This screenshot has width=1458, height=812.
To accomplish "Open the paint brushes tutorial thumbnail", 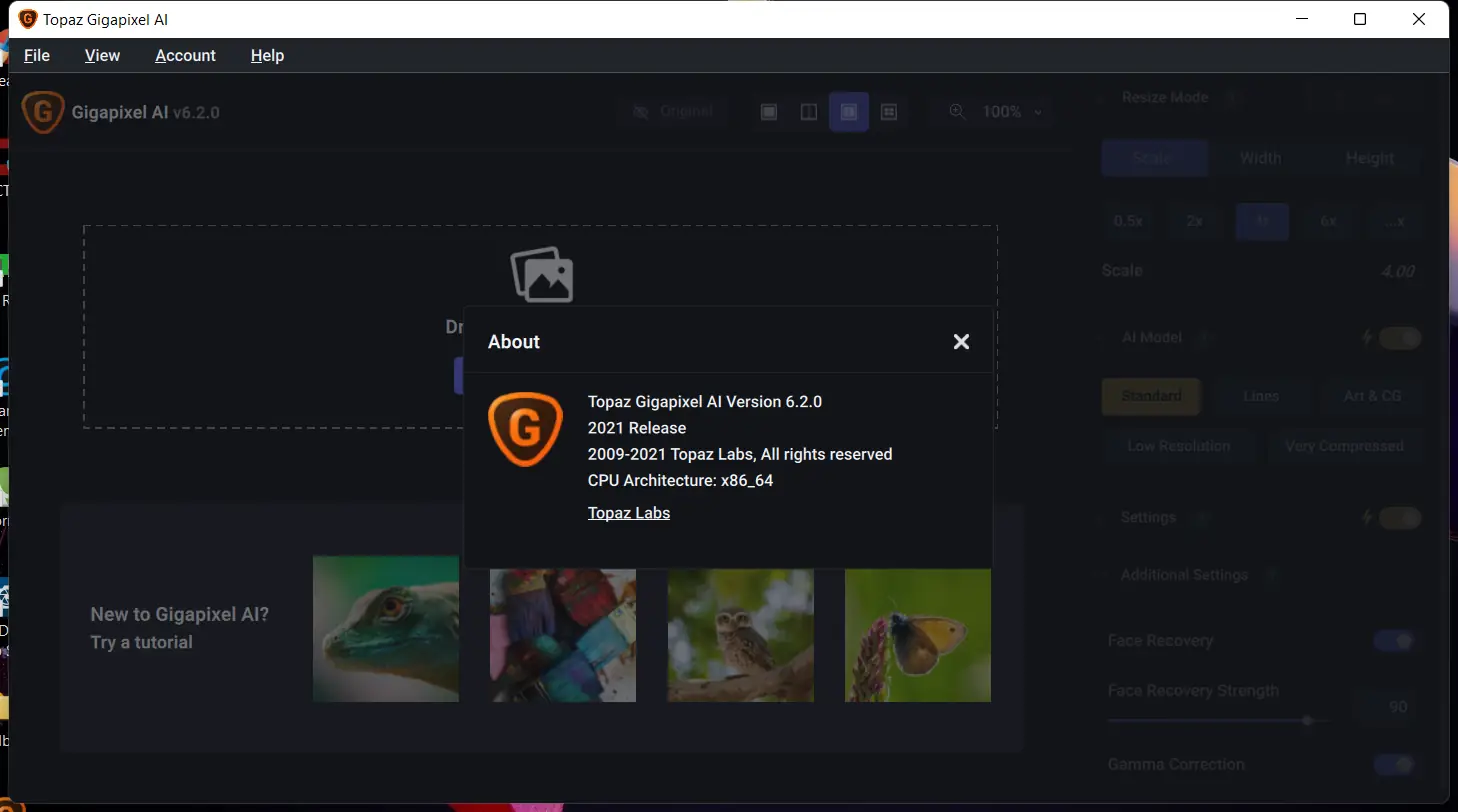I will tap(563, 635).
